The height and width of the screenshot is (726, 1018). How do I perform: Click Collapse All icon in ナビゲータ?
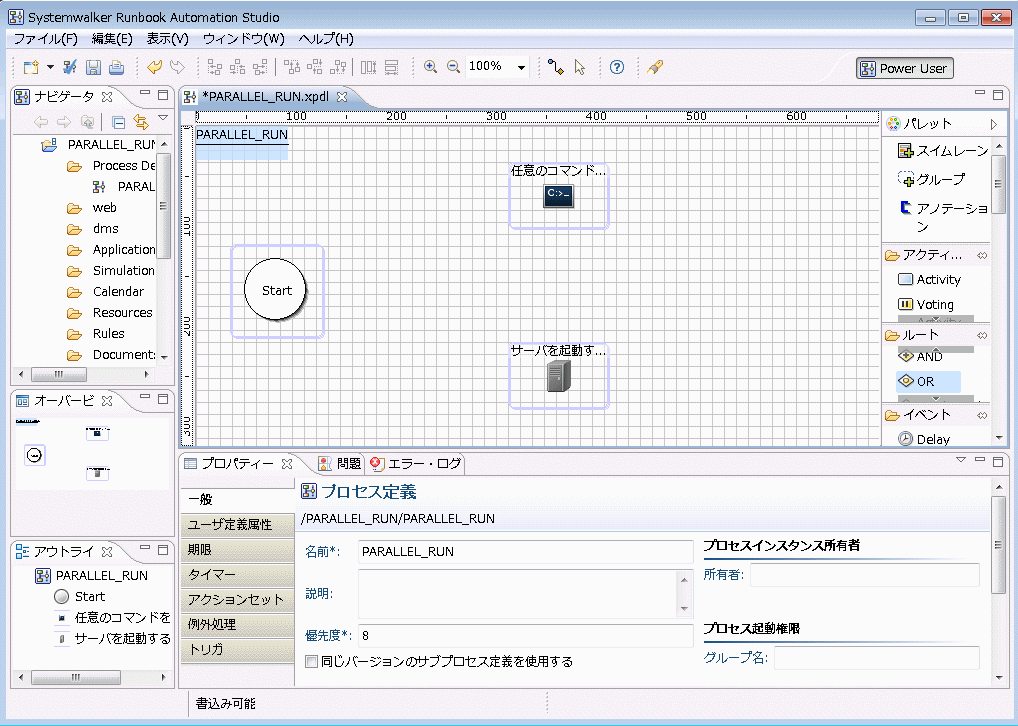coord(118,121)
